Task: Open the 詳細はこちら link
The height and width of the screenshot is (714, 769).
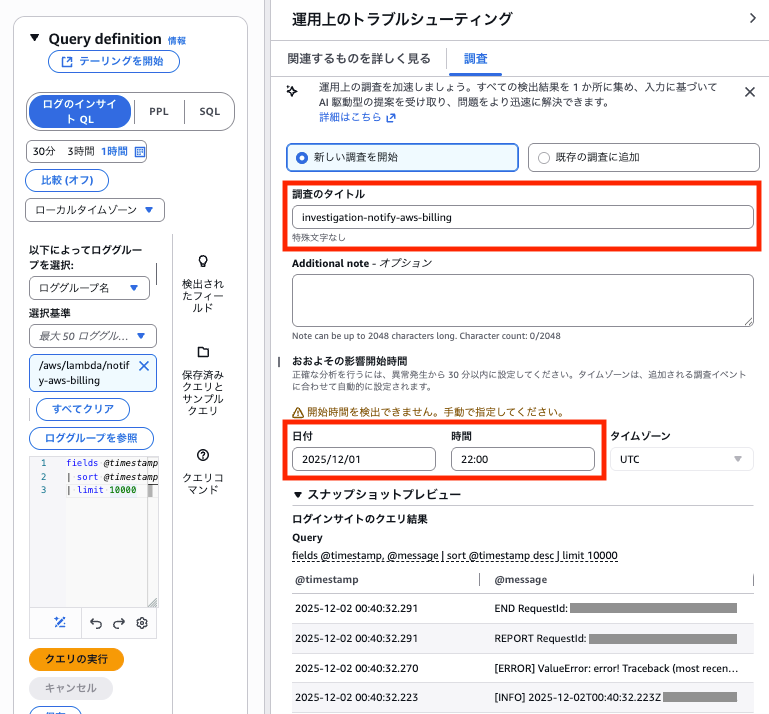Action: click(357, 117)
